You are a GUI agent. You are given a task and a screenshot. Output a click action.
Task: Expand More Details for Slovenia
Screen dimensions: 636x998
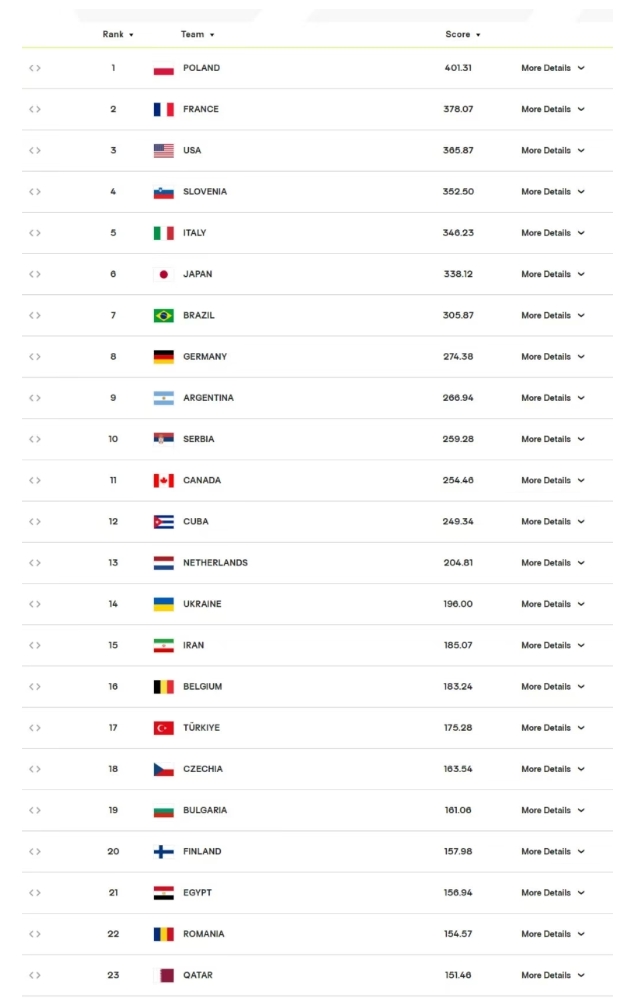[553, 192]
